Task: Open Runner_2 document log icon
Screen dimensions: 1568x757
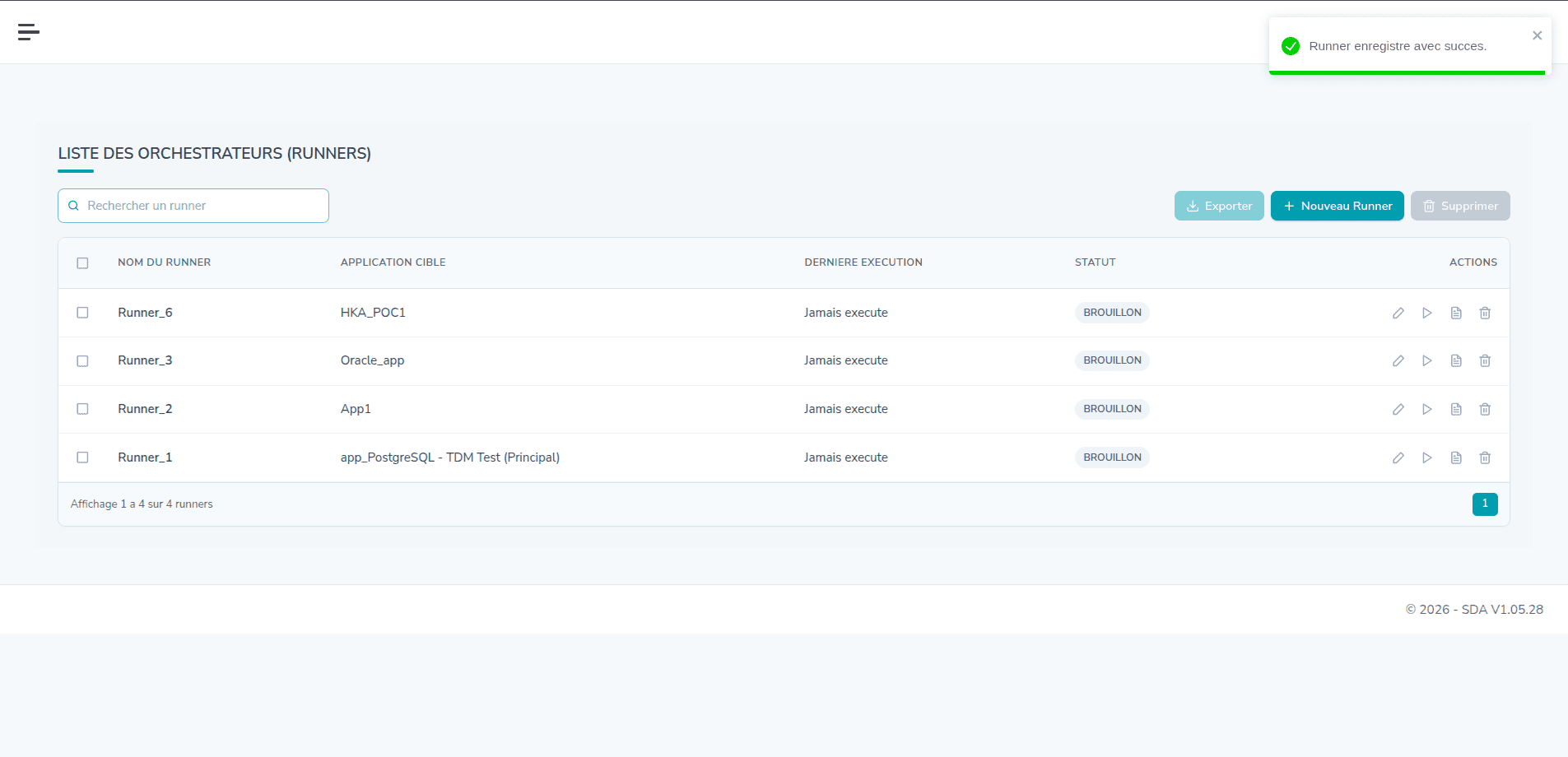Action: click(1456, 409)
